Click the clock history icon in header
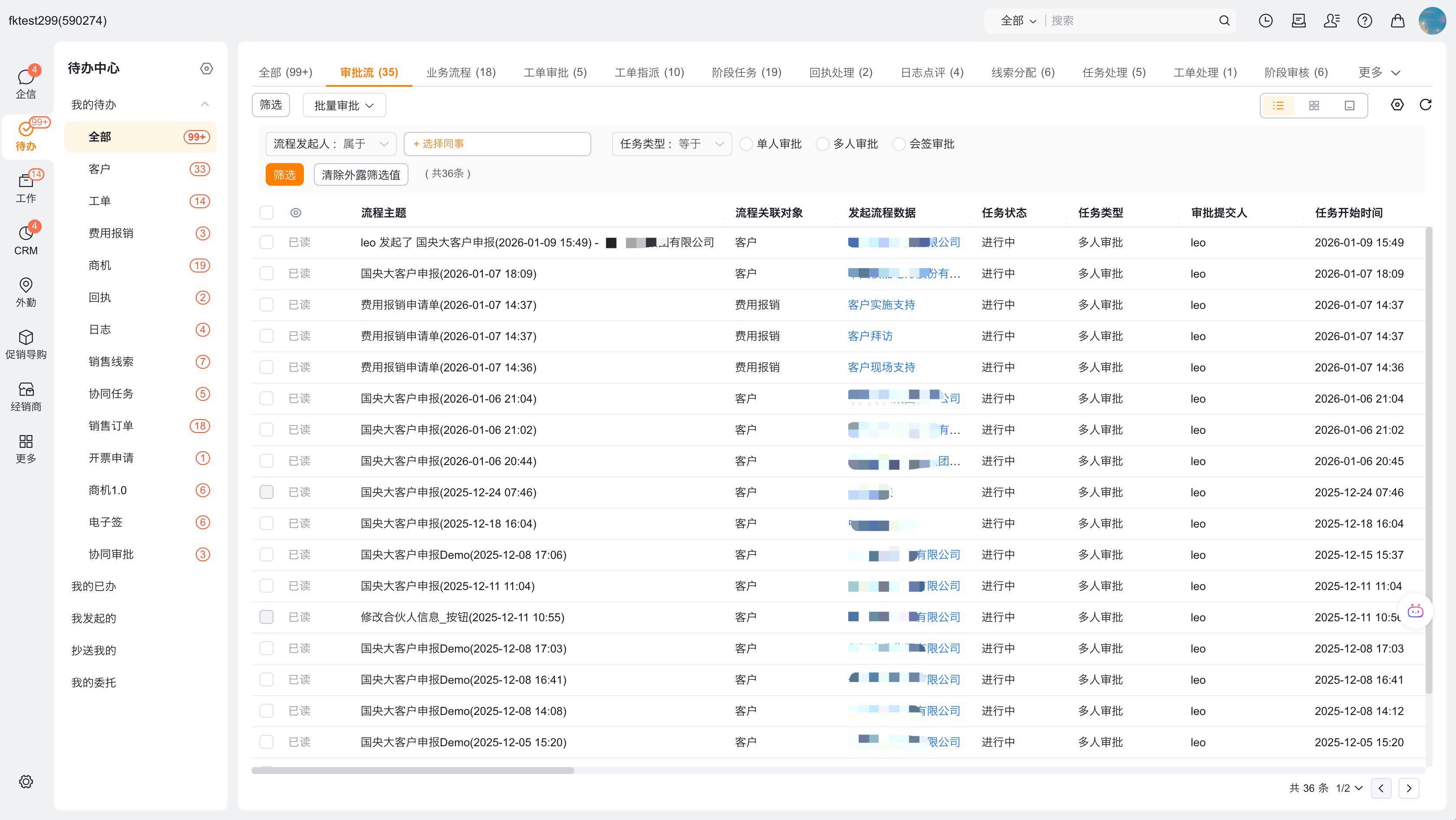The height and width of the screenshot is (820, 1456). click(x=1265, y=21)
